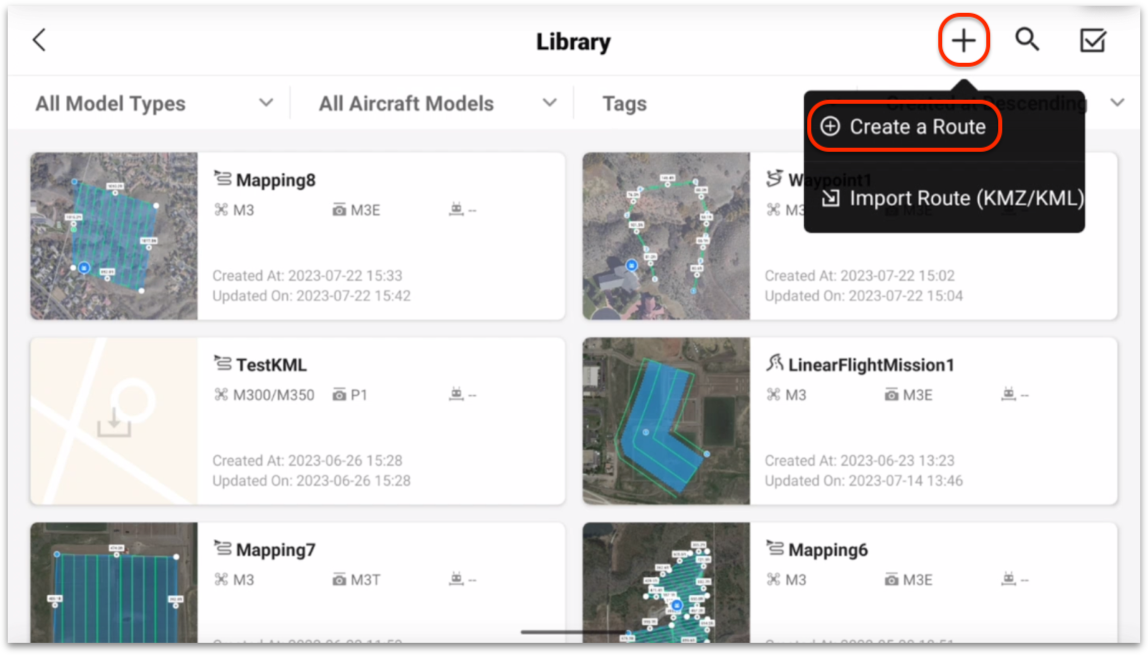Screen dimensions: 1148x655
Task: Click the camera icon next to M3T
Action: point(339,580)
